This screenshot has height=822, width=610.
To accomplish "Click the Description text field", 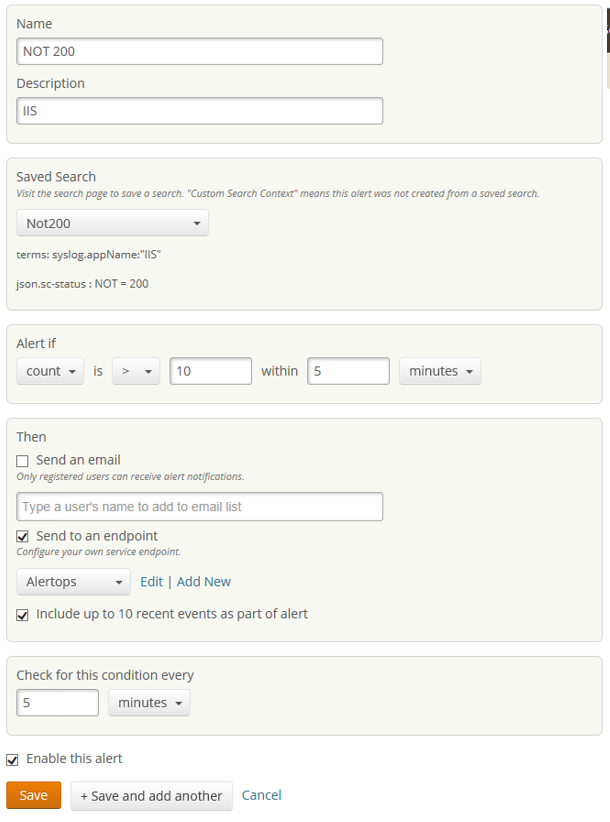I will click(x=200, y=111).
